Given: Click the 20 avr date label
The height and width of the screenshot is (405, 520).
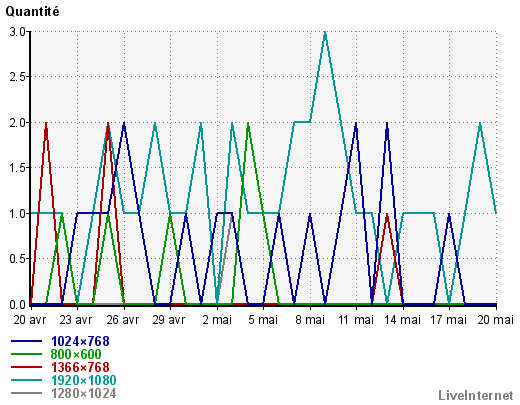Looking at the screenshot, I should pyautogui.click(x=30, y=320).
